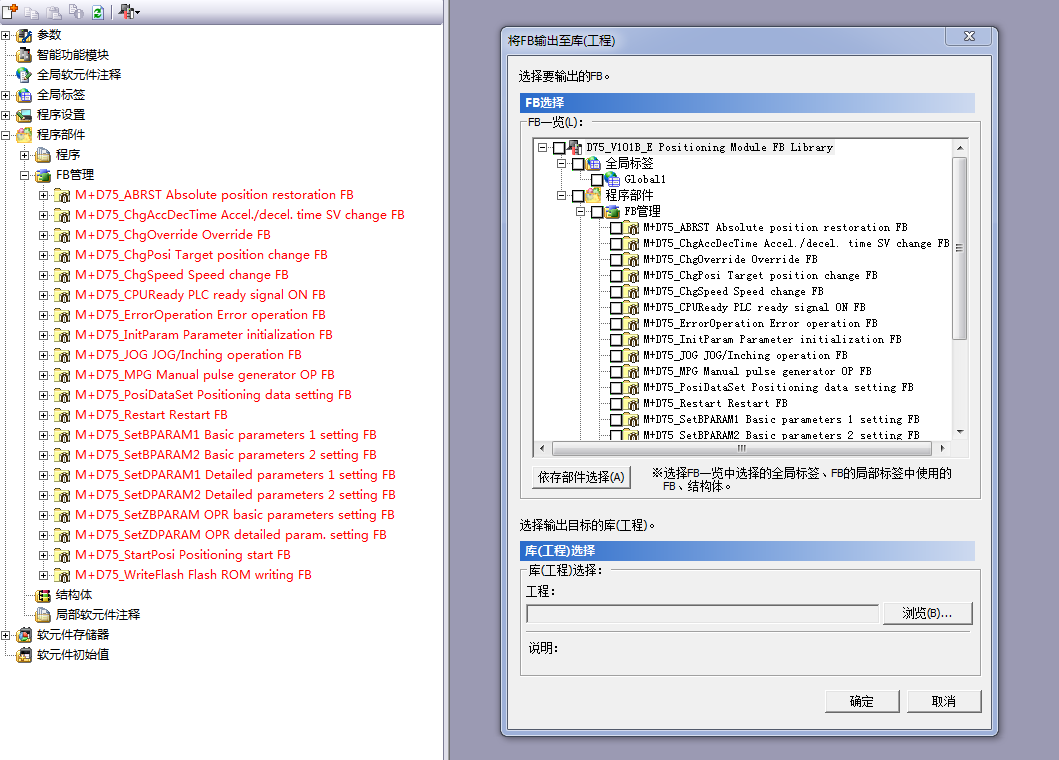Click the 参数 parameter icon in tree

click(24, 35)
